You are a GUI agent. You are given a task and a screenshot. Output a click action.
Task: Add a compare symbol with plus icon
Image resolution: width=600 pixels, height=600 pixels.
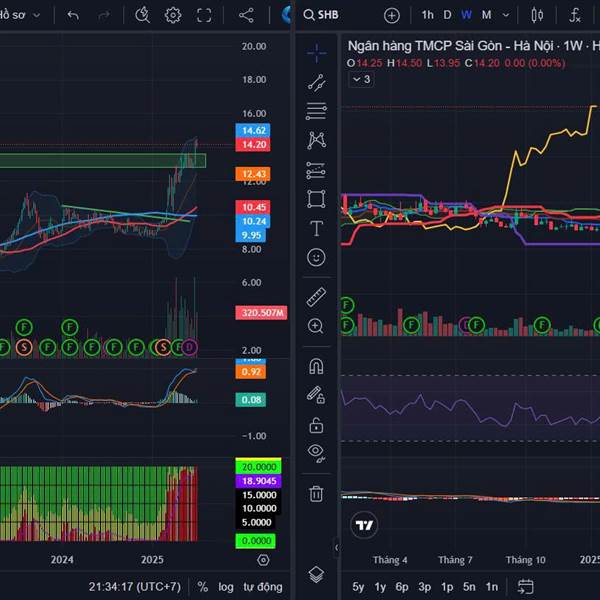(x=391, y=16)
